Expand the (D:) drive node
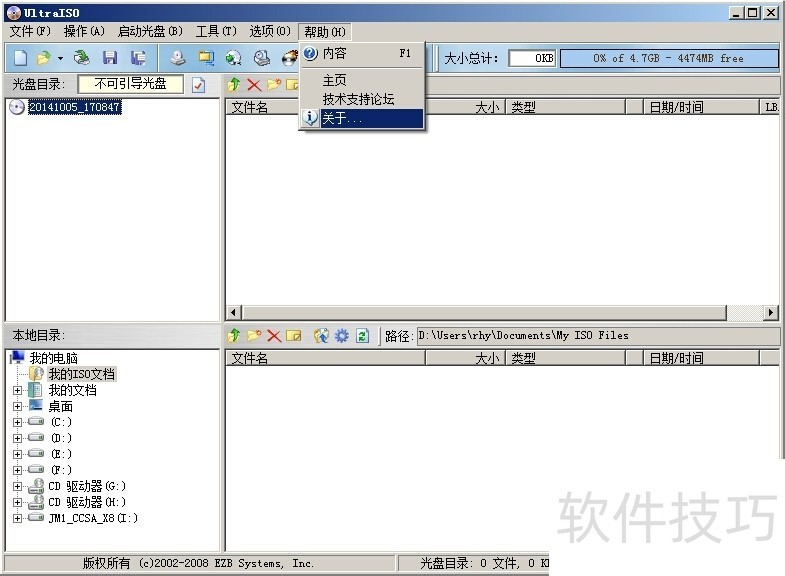Screen dimensions: 785x576 [18, 438]
